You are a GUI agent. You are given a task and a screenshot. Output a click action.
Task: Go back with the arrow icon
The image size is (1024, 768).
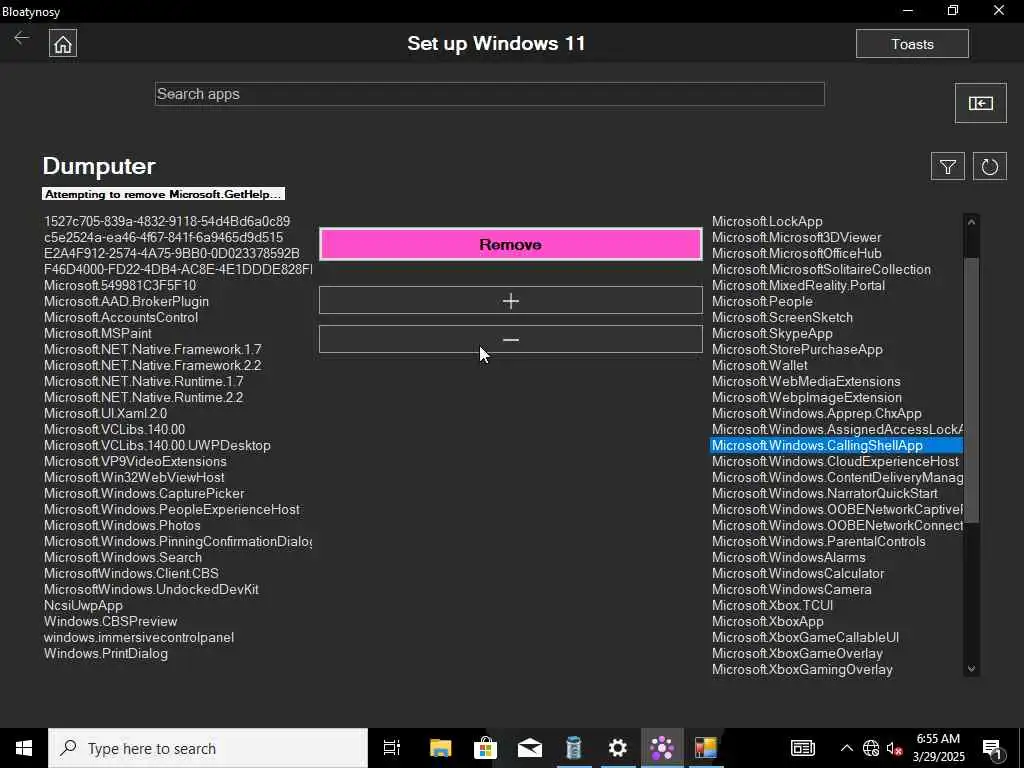(22, 38)
